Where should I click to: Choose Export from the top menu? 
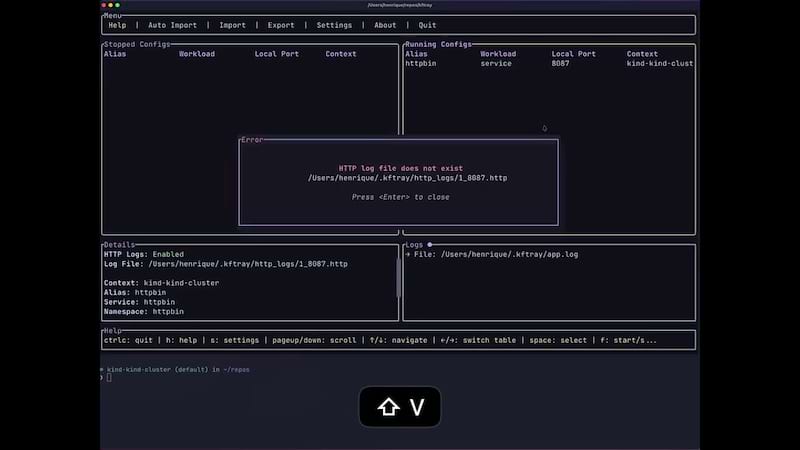(281, 25)
